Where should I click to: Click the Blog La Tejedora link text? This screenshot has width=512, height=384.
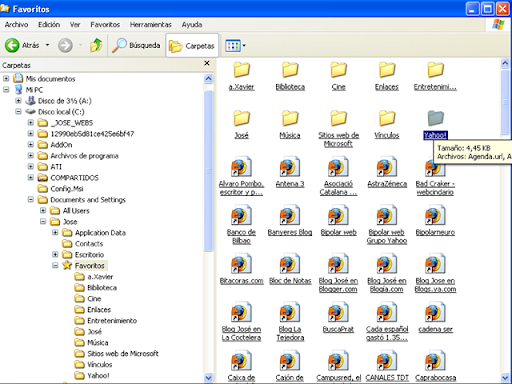(290, 333)
